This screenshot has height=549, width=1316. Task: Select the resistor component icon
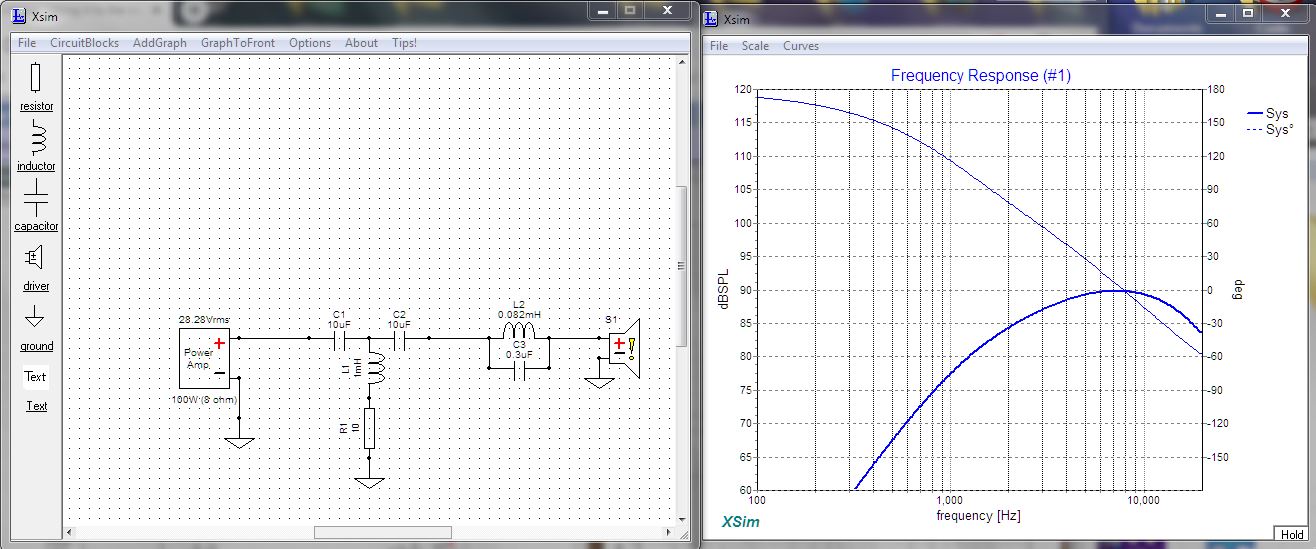coord(36,77)
